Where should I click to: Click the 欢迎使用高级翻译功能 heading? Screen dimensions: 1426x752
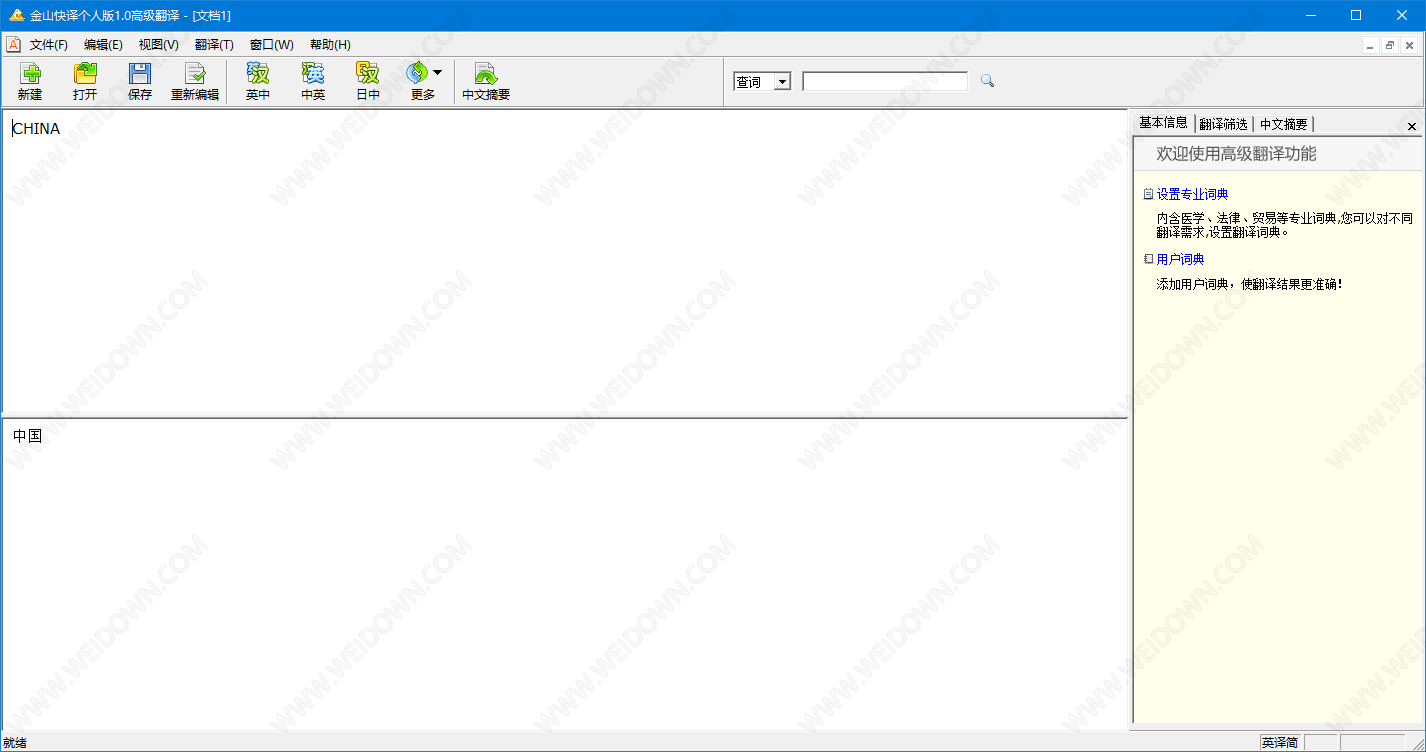click(x=1236, y=154)
